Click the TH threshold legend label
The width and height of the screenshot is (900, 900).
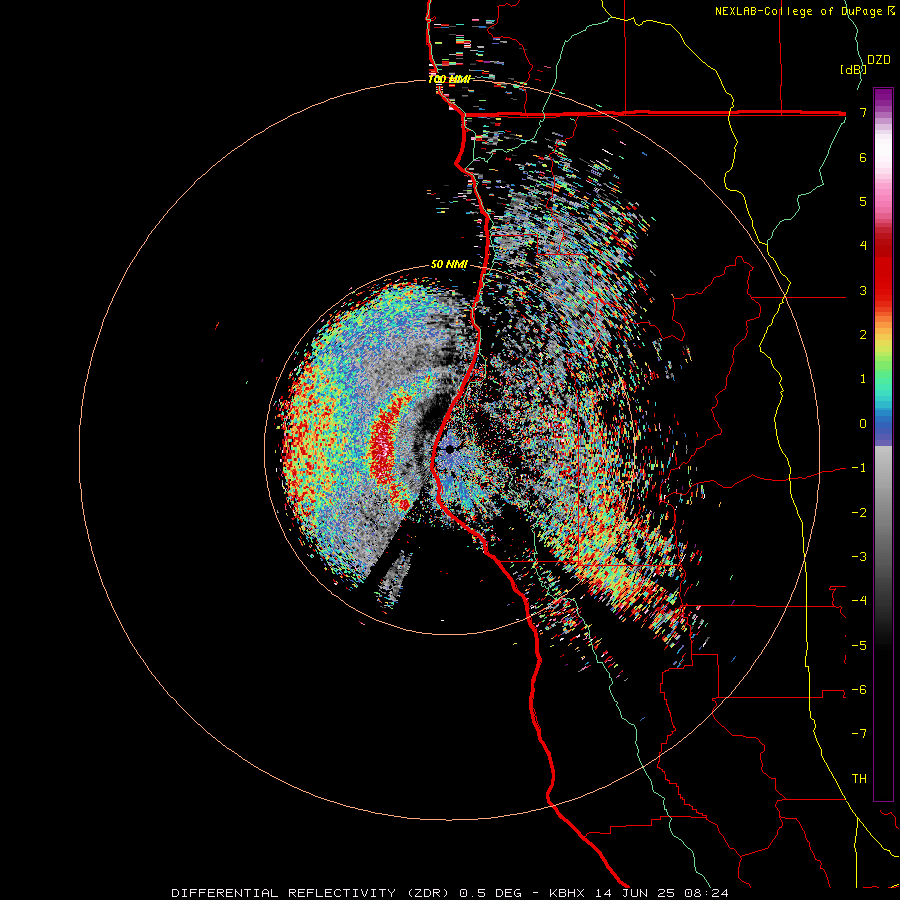[x=859, y=779]
